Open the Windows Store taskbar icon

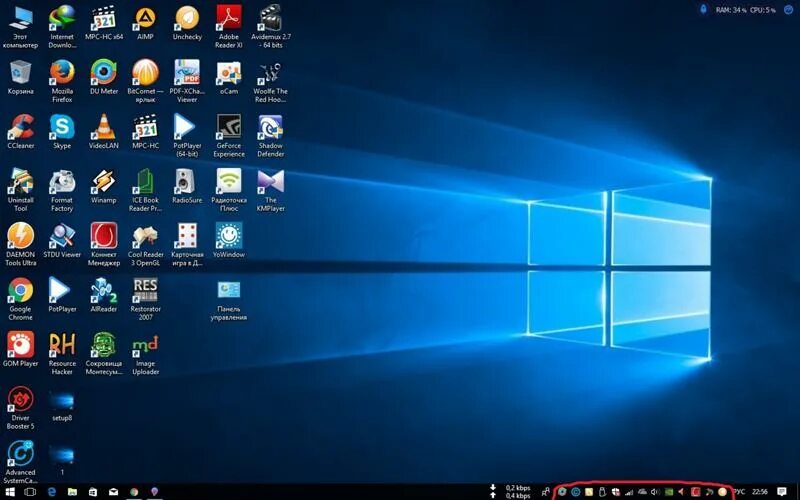[x=93, y=492]
